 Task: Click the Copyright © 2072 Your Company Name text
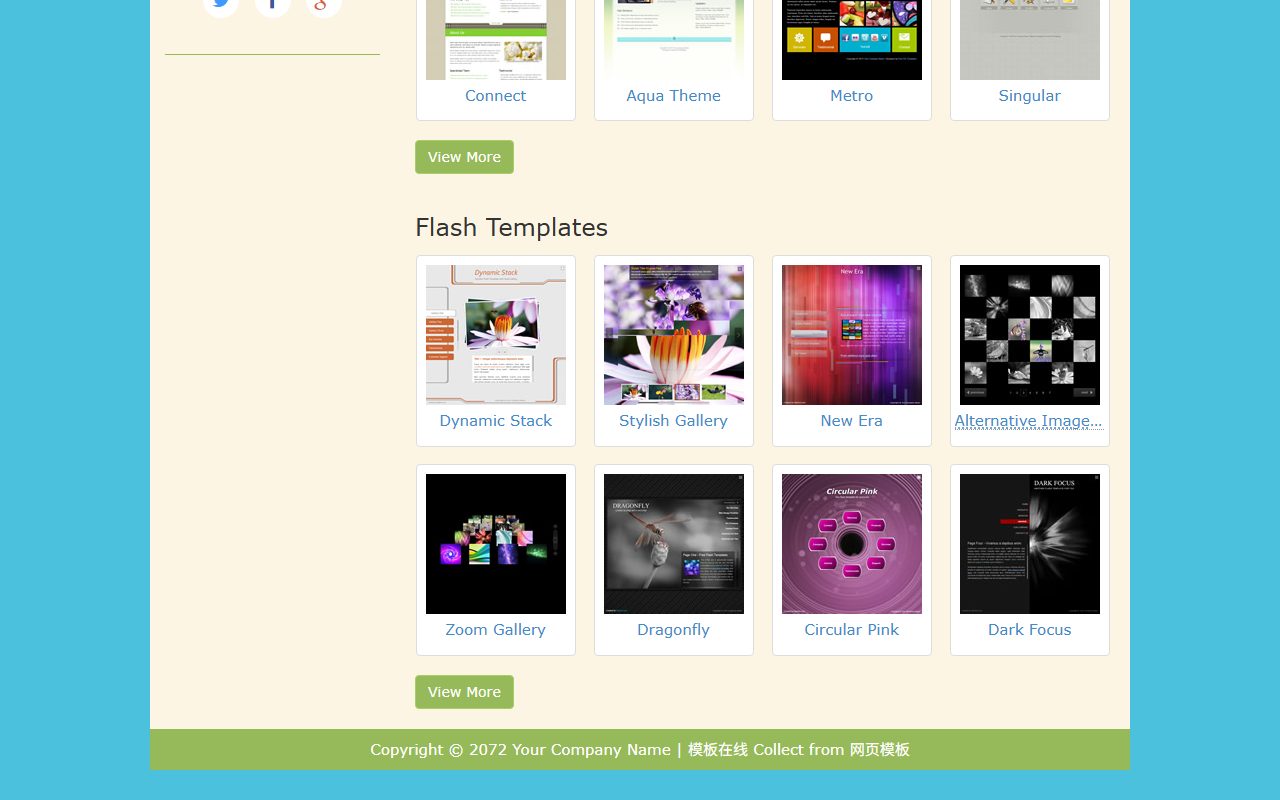click(520, 750)
